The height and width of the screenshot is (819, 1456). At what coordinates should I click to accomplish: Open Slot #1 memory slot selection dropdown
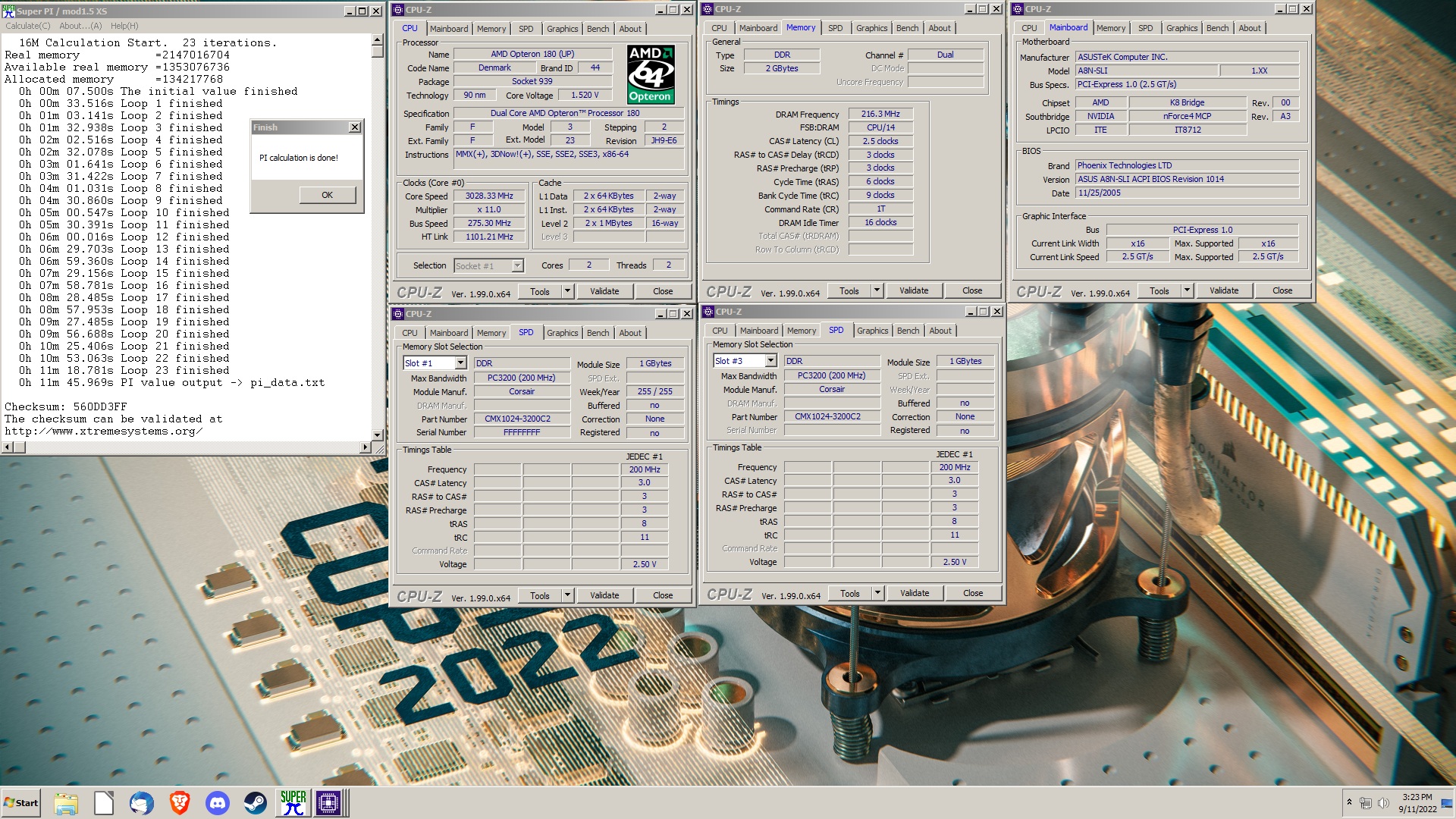(x=460, y=363)
